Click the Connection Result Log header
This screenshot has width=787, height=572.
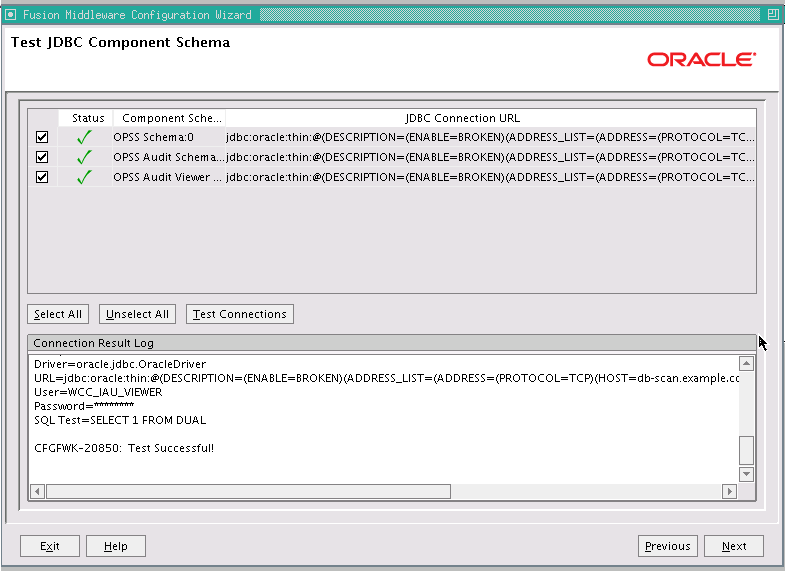pos(391,343)
